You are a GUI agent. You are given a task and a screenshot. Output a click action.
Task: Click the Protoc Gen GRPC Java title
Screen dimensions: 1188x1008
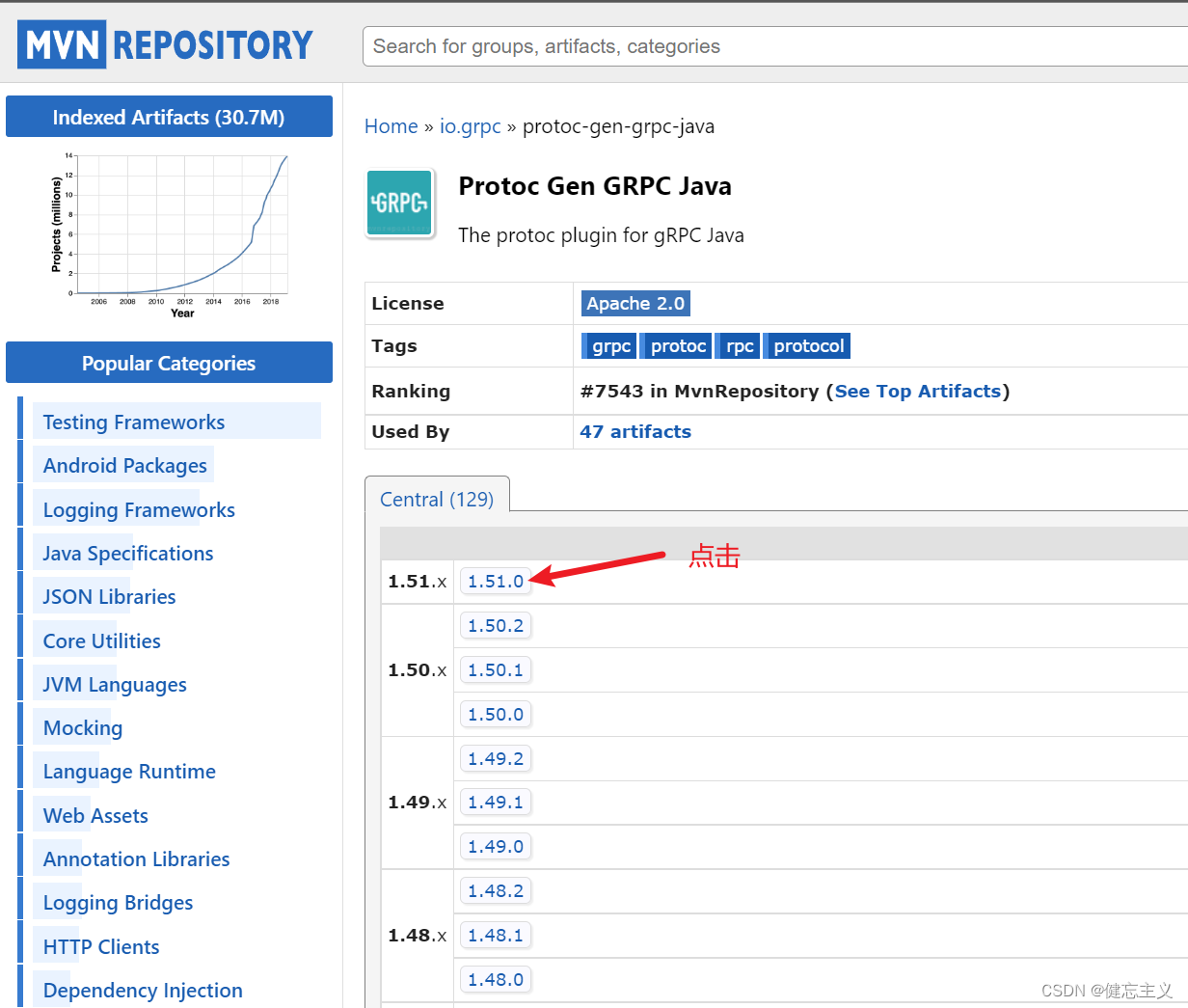(x=595, y=186)
